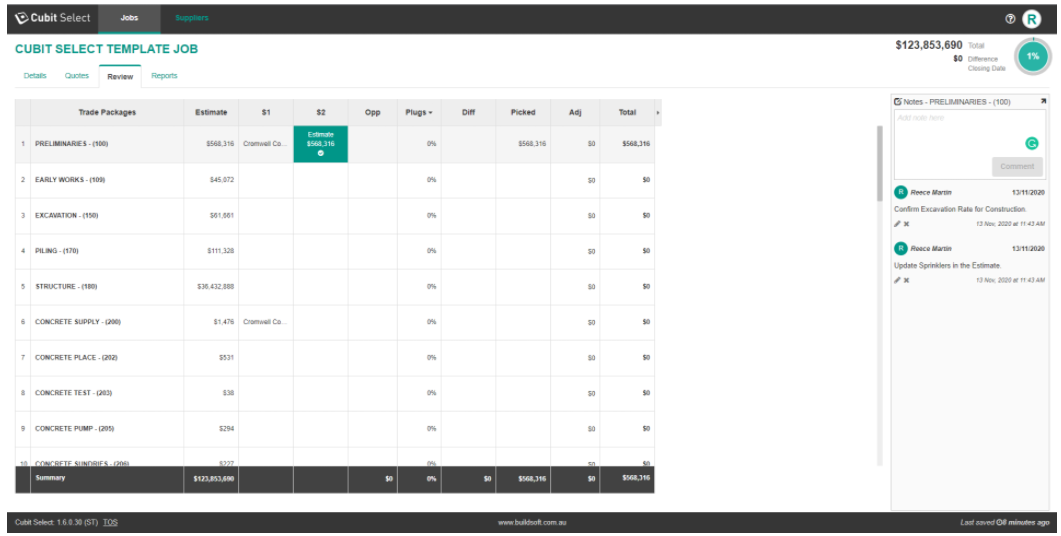Open the Reports tab
The width and height of the screenshot is (1061, 536).
[x=164, y=76]
